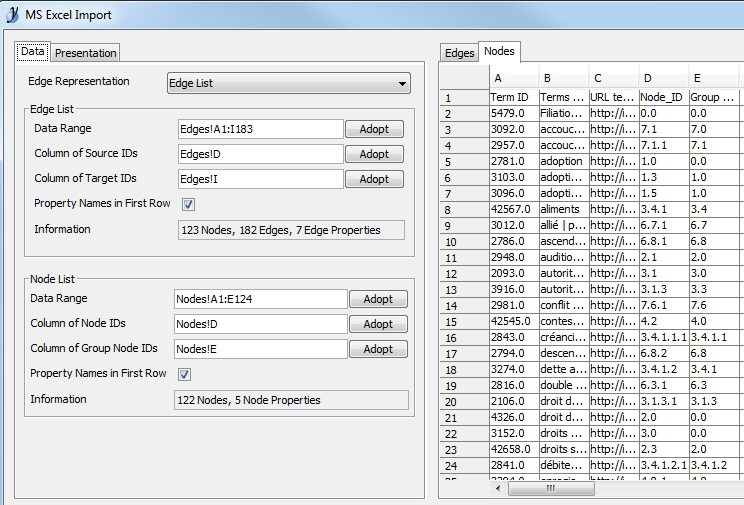The image size is (744, 505).
Task: Adopt selection for Column of Node IDs
Action: point(378,324)
